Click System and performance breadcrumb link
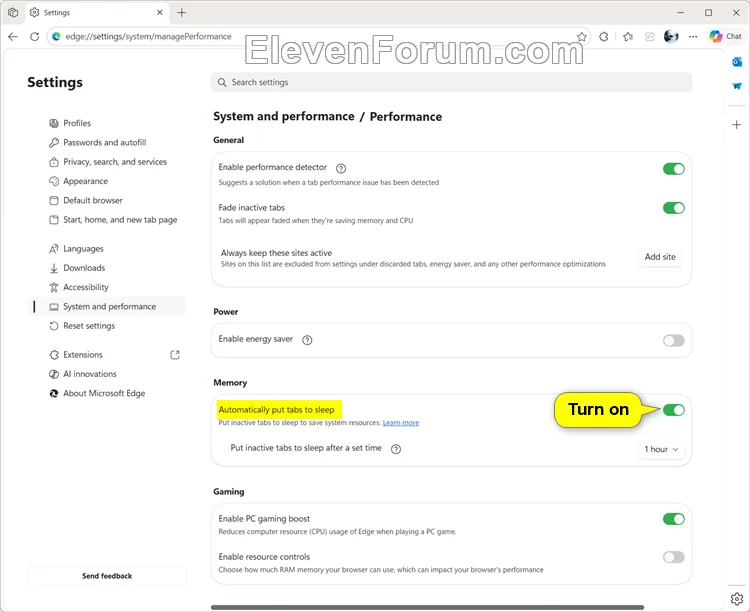750x612 pixels. (284, 116)
